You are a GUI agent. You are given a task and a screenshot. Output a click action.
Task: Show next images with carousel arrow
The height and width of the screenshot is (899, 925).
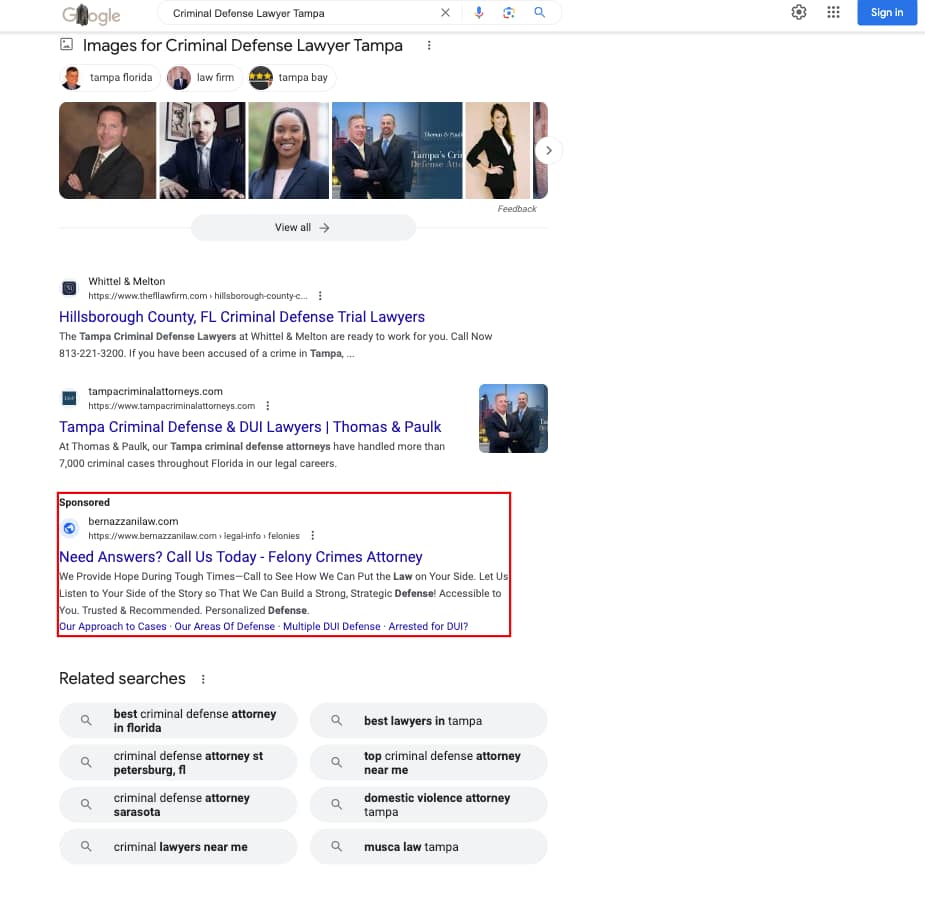(549, 150)
